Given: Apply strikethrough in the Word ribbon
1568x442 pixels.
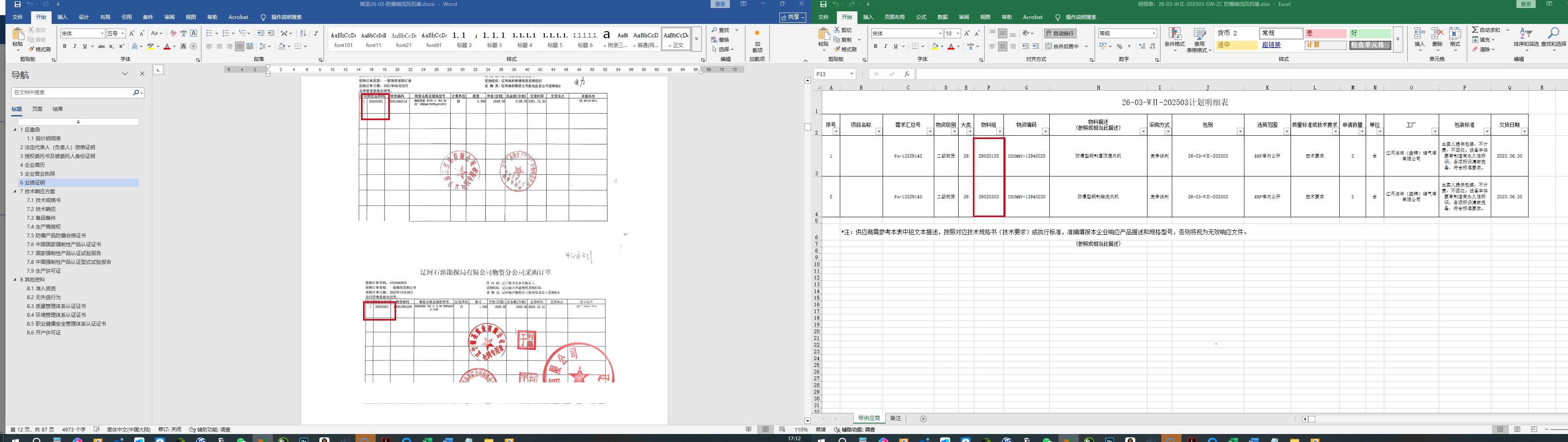Looking at the screenshot, I should [x=101, y=46].
